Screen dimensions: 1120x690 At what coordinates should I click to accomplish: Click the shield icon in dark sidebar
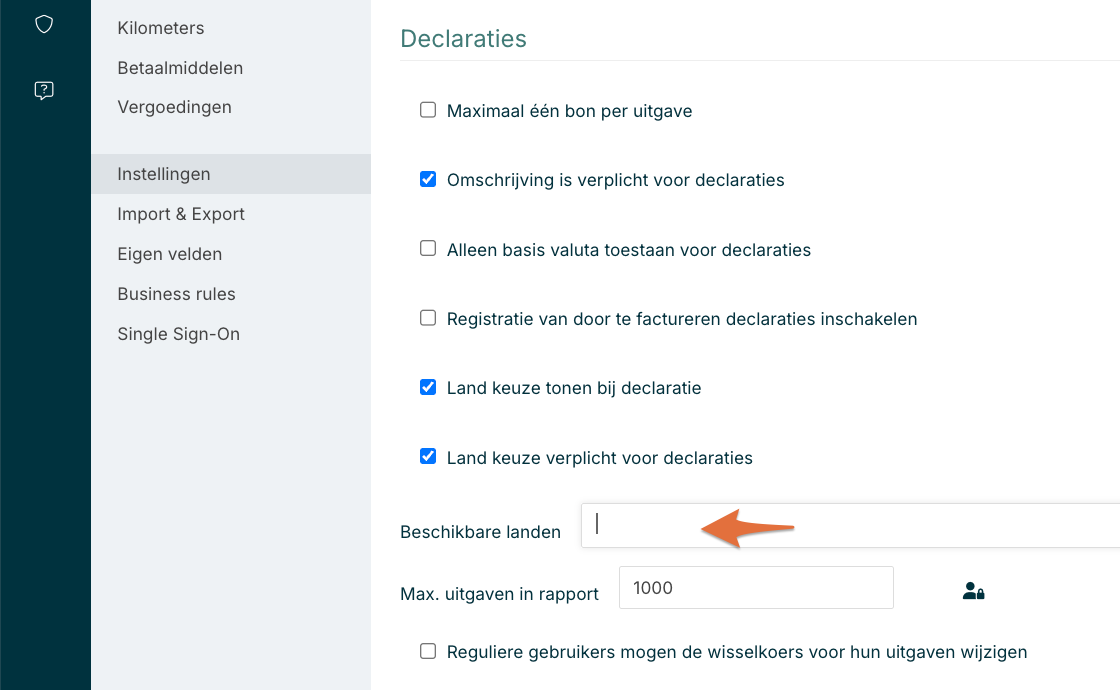pyautogui.click(x=44, y=24)
